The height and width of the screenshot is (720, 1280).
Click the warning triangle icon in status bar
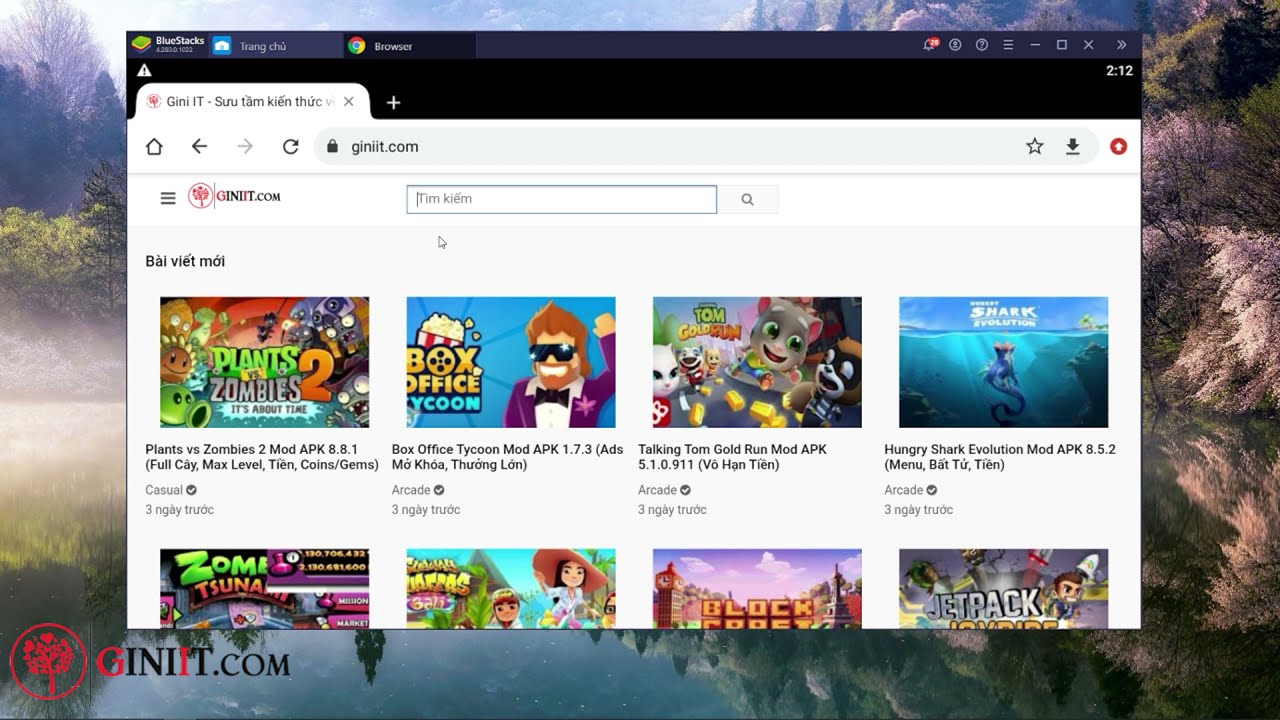[x=145, y=71]
